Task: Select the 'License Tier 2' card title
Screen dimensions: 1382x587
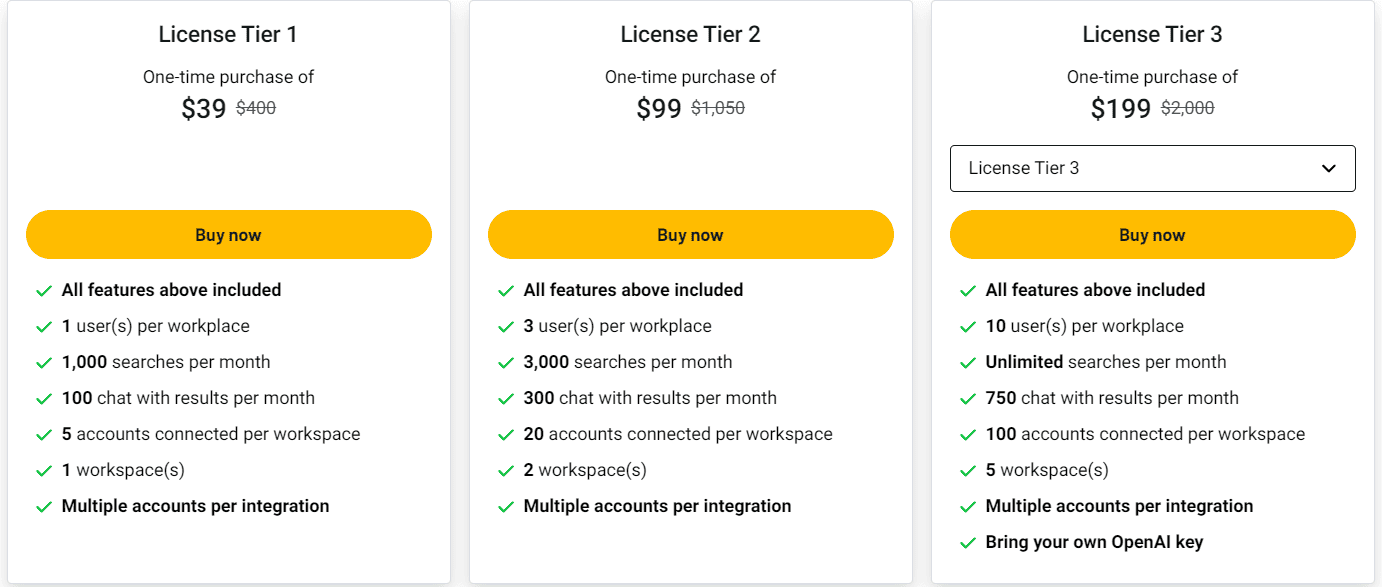Action: pyautogui.click(x=690, y=34)
